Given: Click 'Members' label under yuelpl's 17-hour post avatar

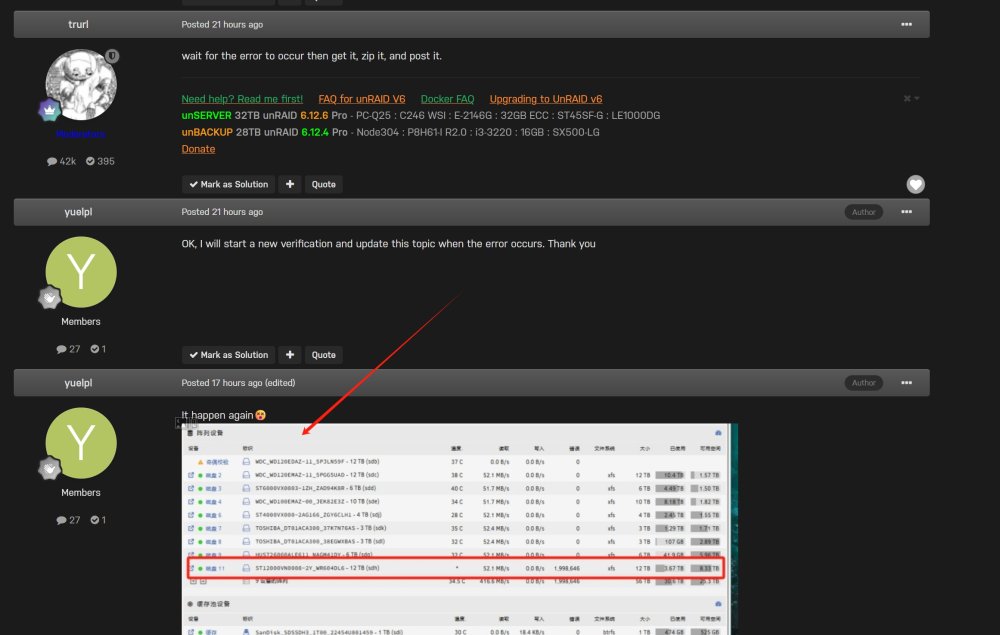Looking at the screenshot, I should [80, 492].
